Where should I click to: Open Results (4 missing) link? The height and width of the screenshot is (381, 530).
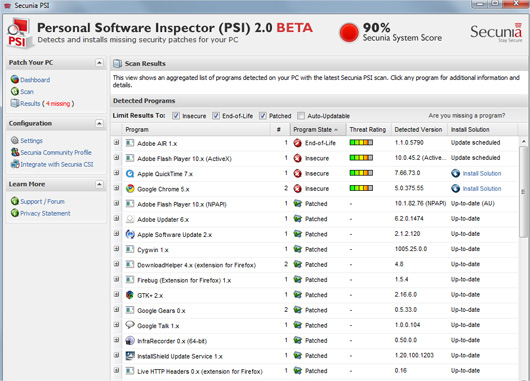[47, 103]
